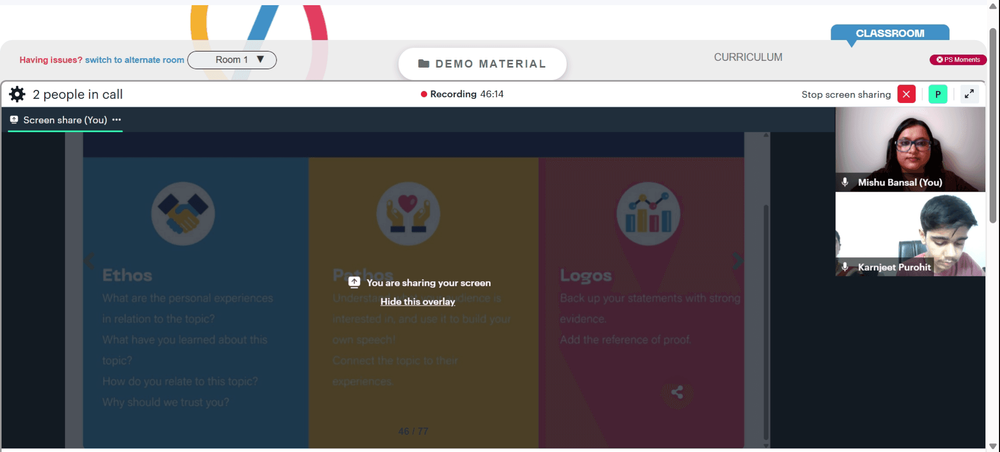The image size is (1000, 452).
Task: Click the Ethos handshake icon
Action: (x=183, y=214)
